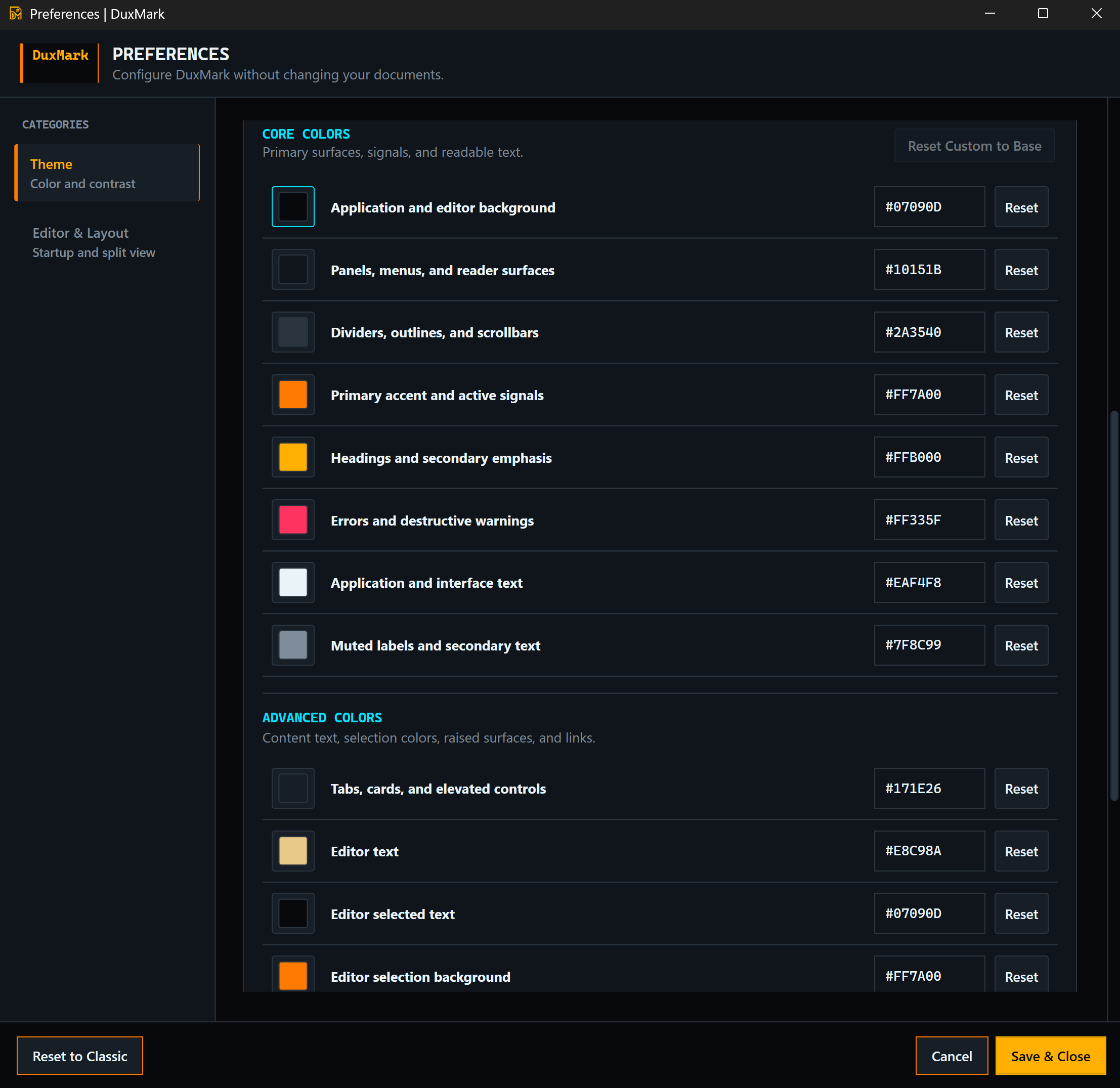Viewport: 1120px width, 1088px height.
Task: Edit the #FF335F errors hex field
Action: [x=930, y=520]
